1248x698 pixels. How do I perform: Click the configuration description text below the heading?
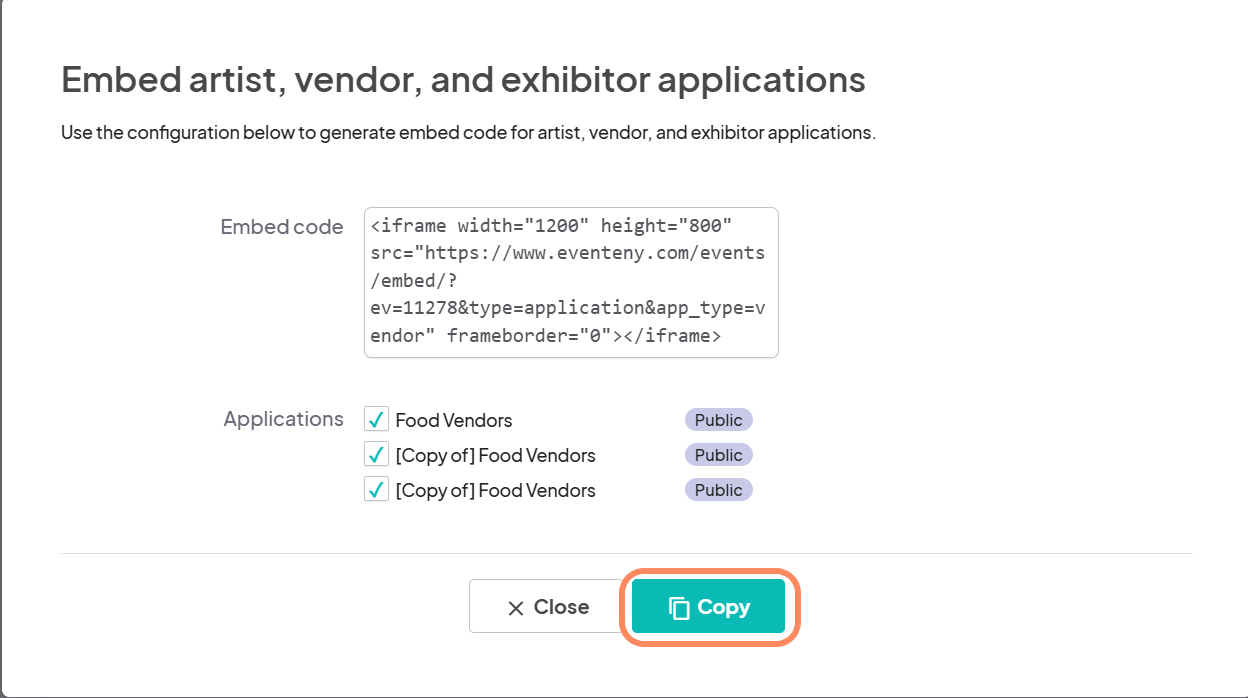468,132
